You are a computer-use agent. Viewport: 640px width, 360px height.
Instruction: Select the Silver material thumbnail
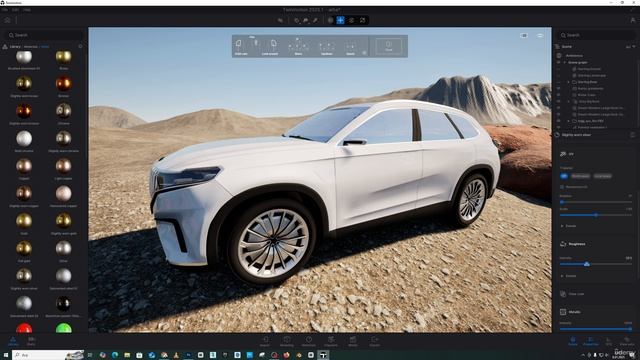point(64,248)
